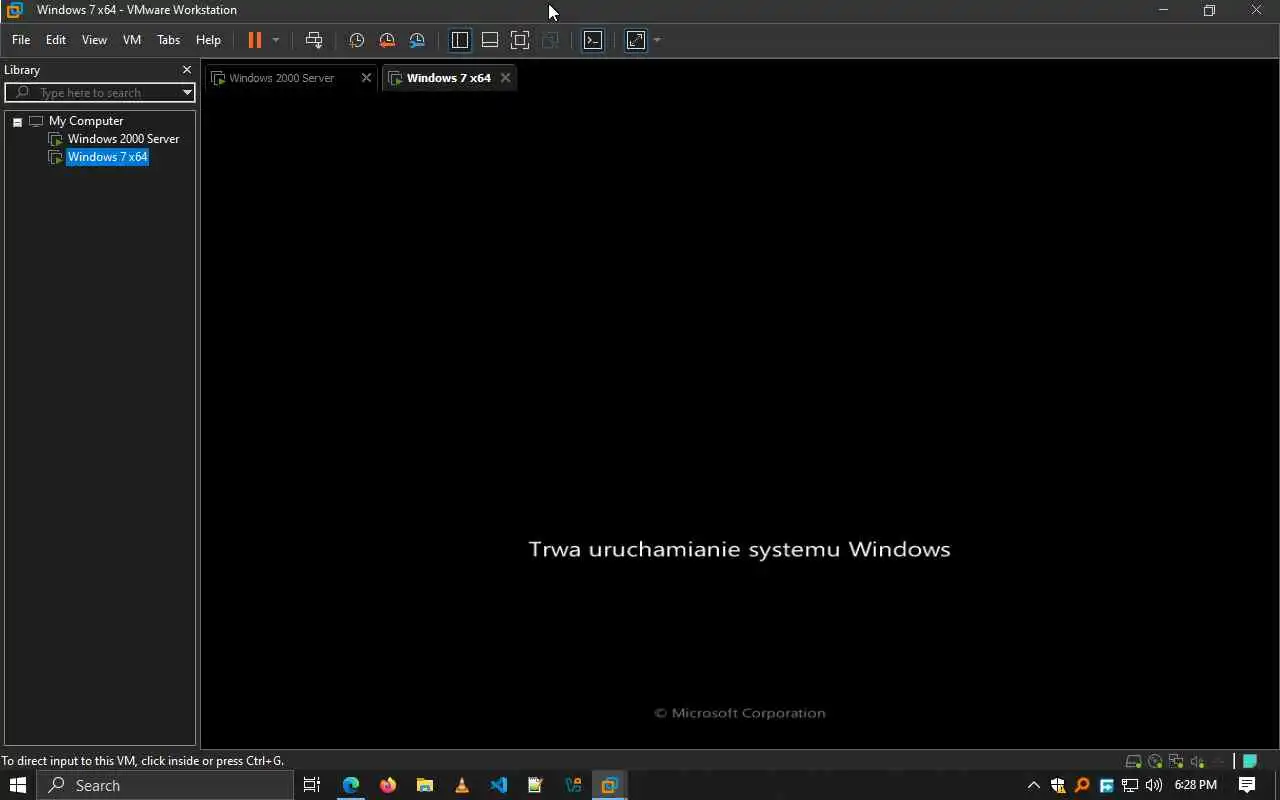The height and width of the screenshot is (800, 1280).
Task: Open the Windows Start menu
Action: point(17,785)
